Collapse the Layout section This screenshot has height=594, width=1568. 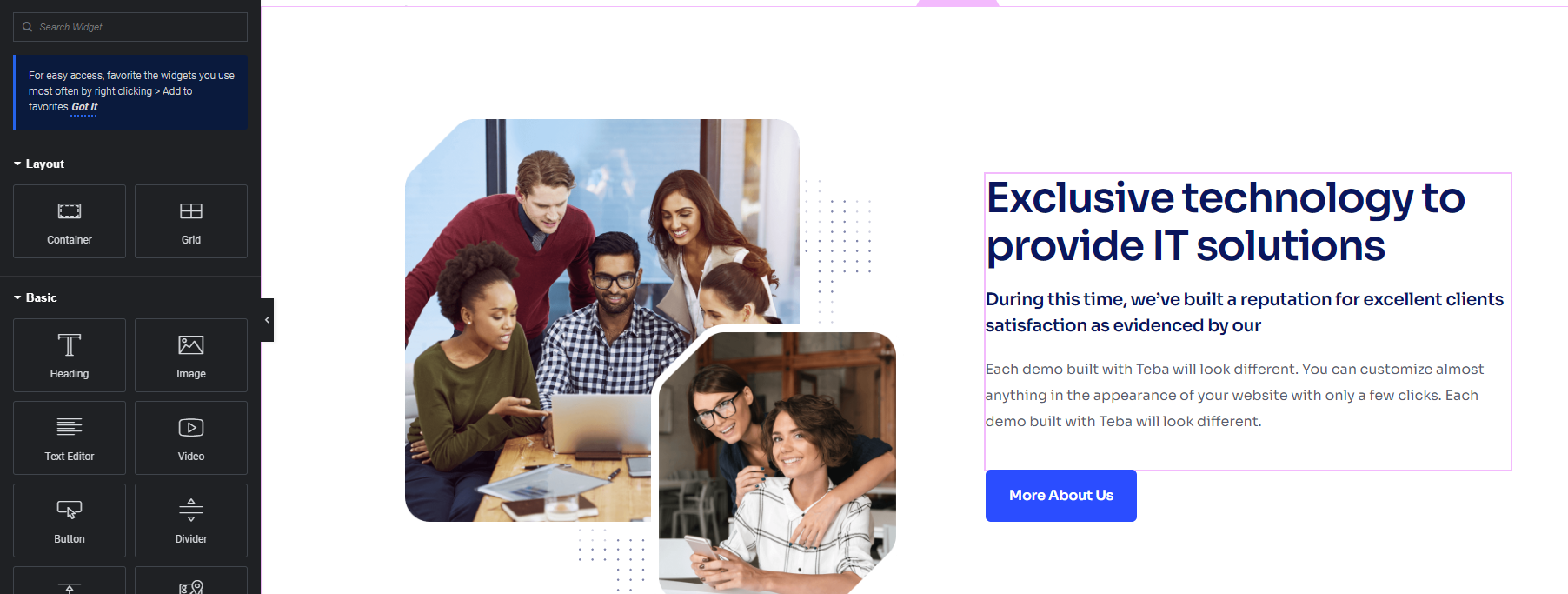pos(39,164)
